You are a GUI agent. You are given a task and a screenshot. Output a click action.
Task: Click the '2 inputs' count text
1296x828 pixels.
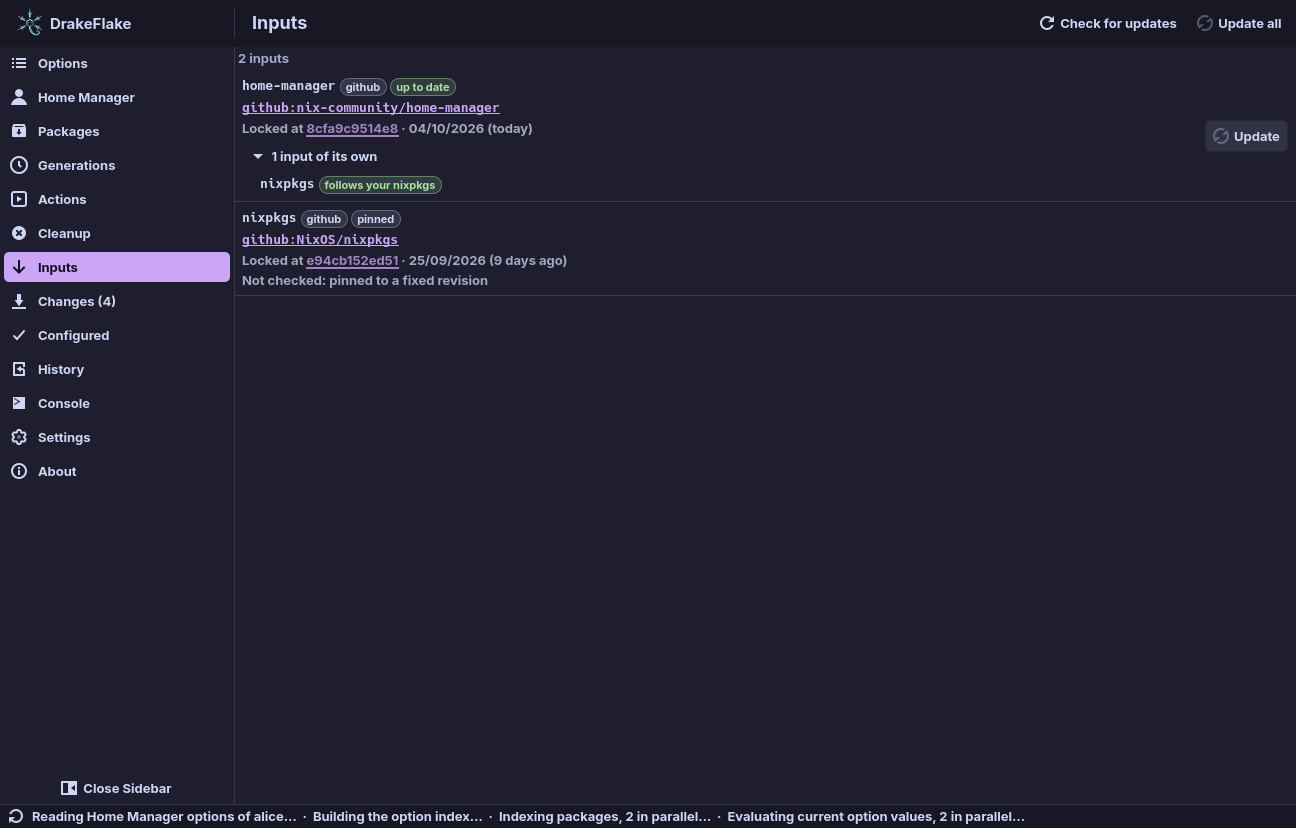264,58
